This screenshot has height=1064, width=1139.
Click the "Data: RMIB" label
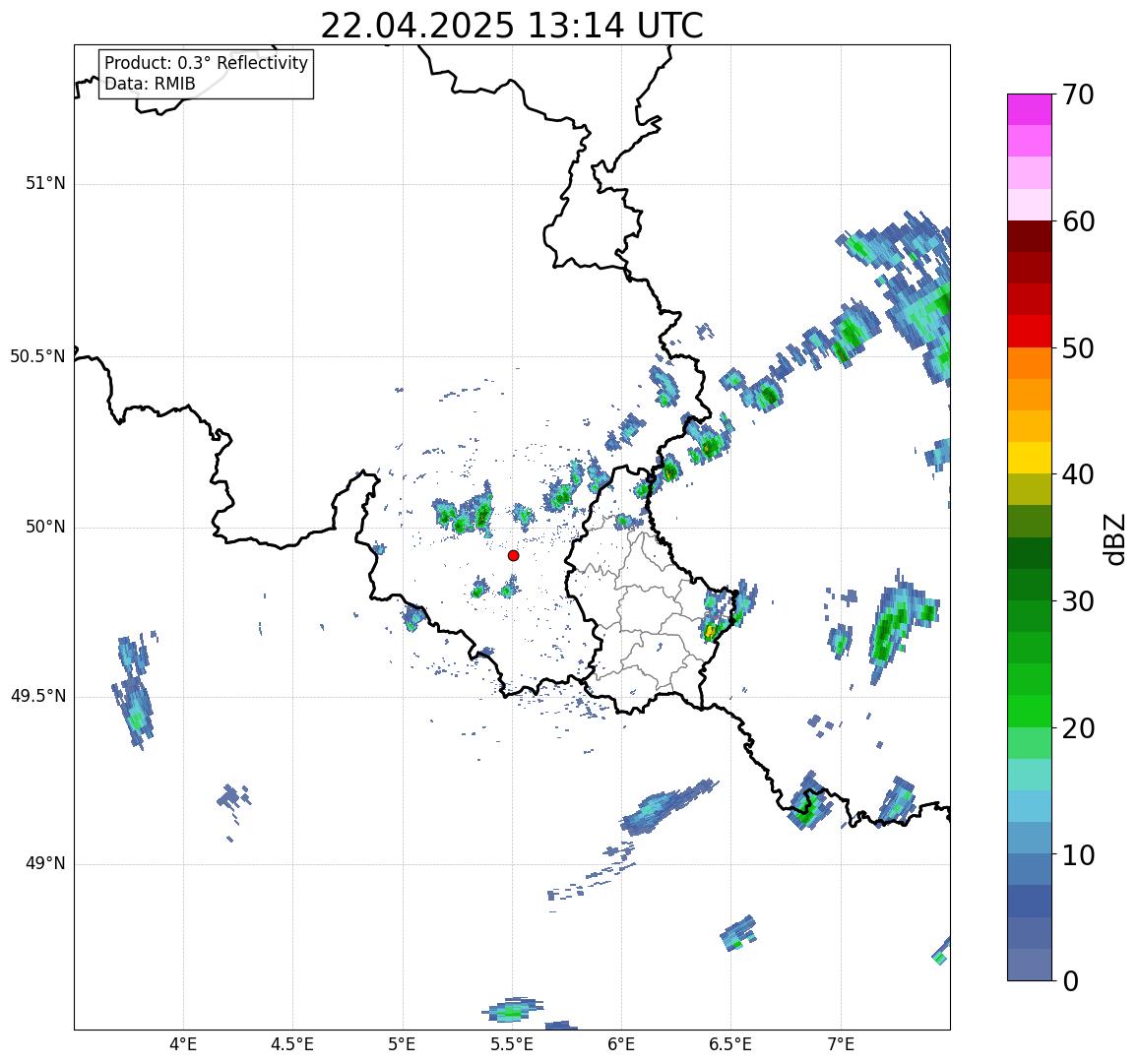point(150,85)
